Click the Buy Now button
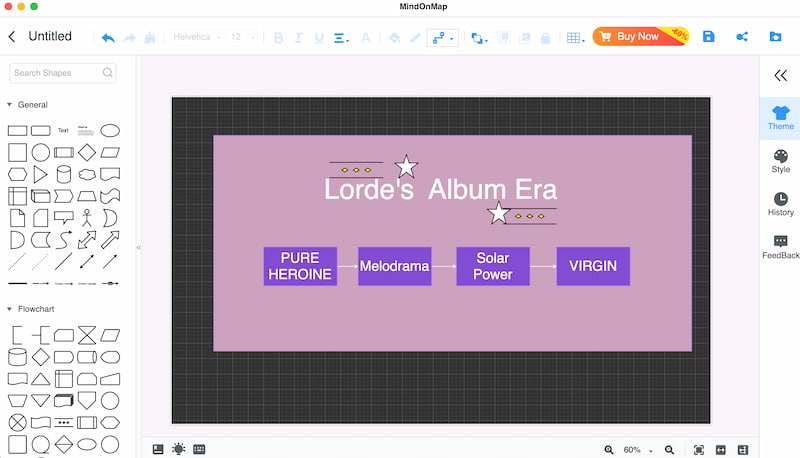The height and width of the screenshot is (458, 800). click(641, 36)
